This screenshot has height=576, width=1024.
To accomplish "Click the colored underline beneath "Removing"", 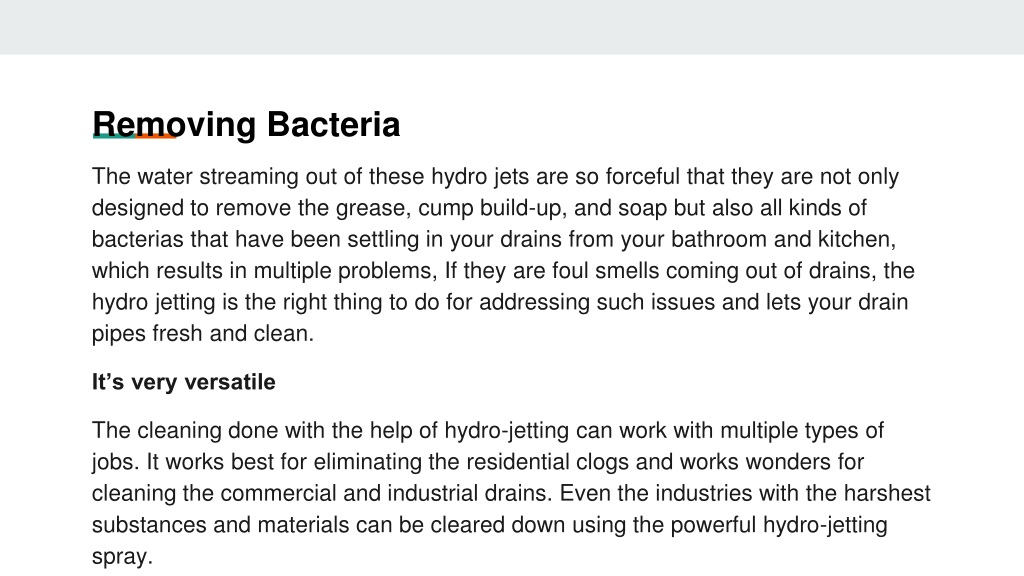I will [135, 136].
